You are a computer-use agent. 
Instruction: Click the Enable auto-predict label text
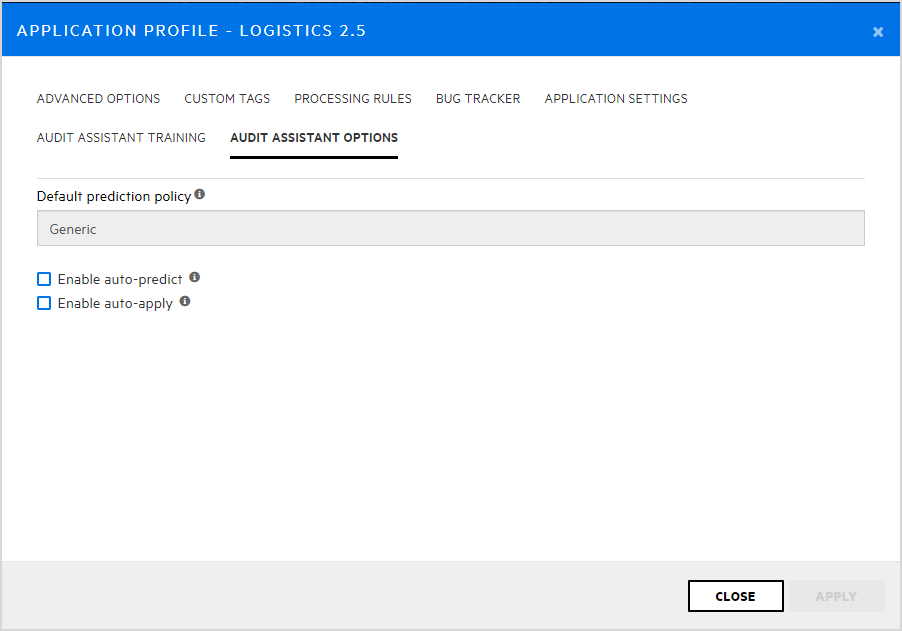[120, 279]
